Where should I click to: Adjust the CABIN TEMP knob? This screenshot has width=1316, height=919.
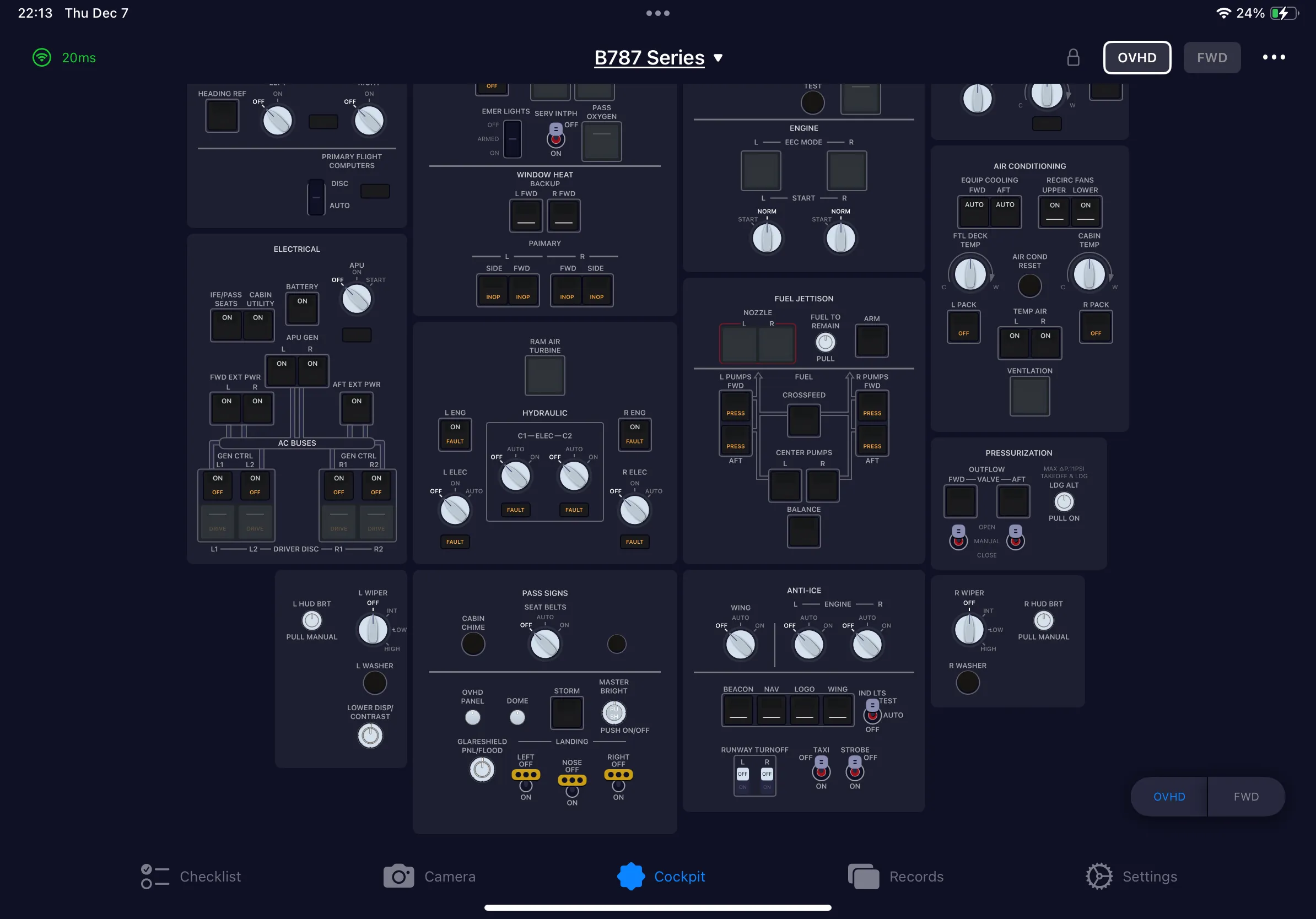[x=1089, y=274]
